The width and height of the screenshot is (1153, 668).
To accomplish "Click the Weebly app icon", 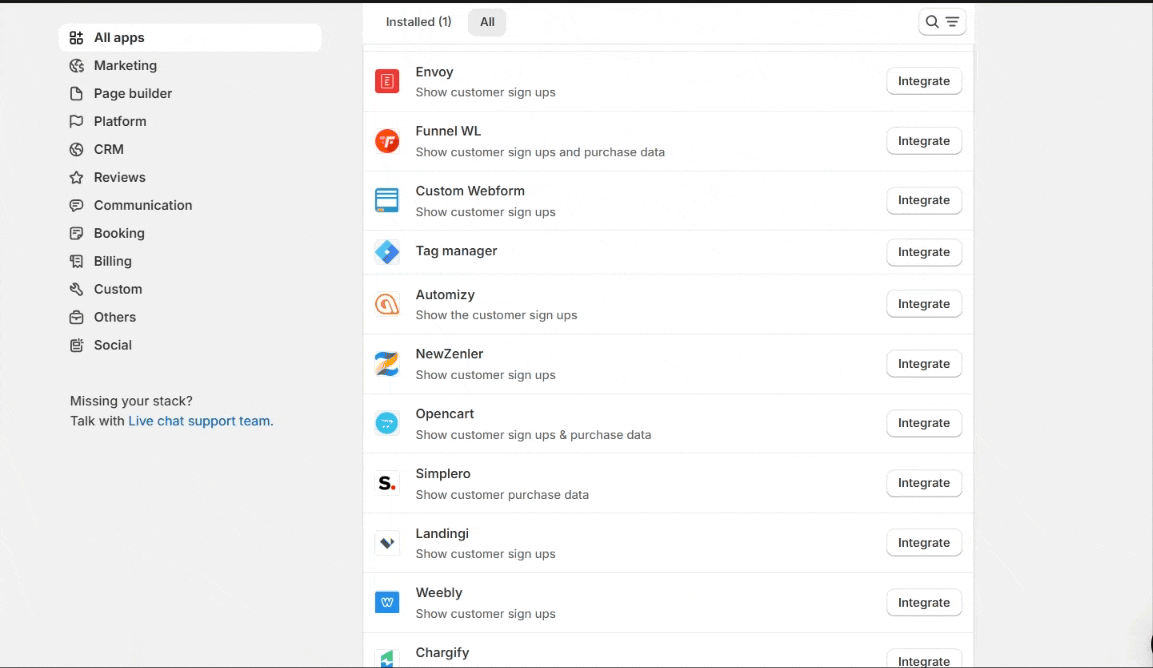I will [387, 603].
